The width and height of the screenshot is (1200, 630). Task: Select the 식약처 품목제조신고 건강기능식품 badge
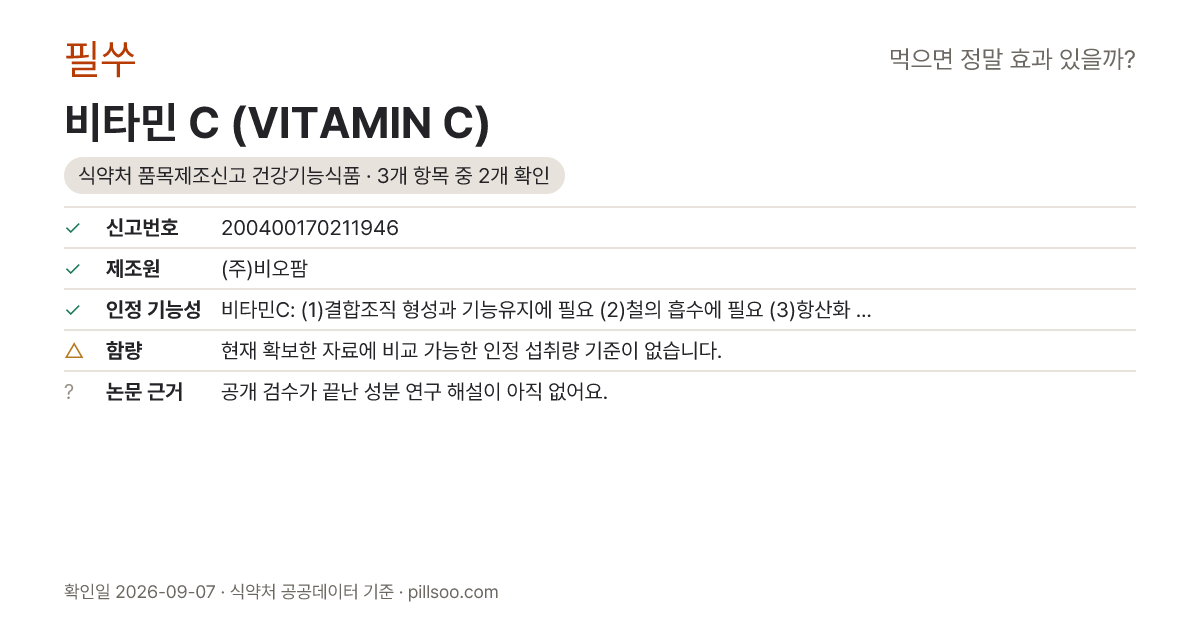[x=314, y=176]
